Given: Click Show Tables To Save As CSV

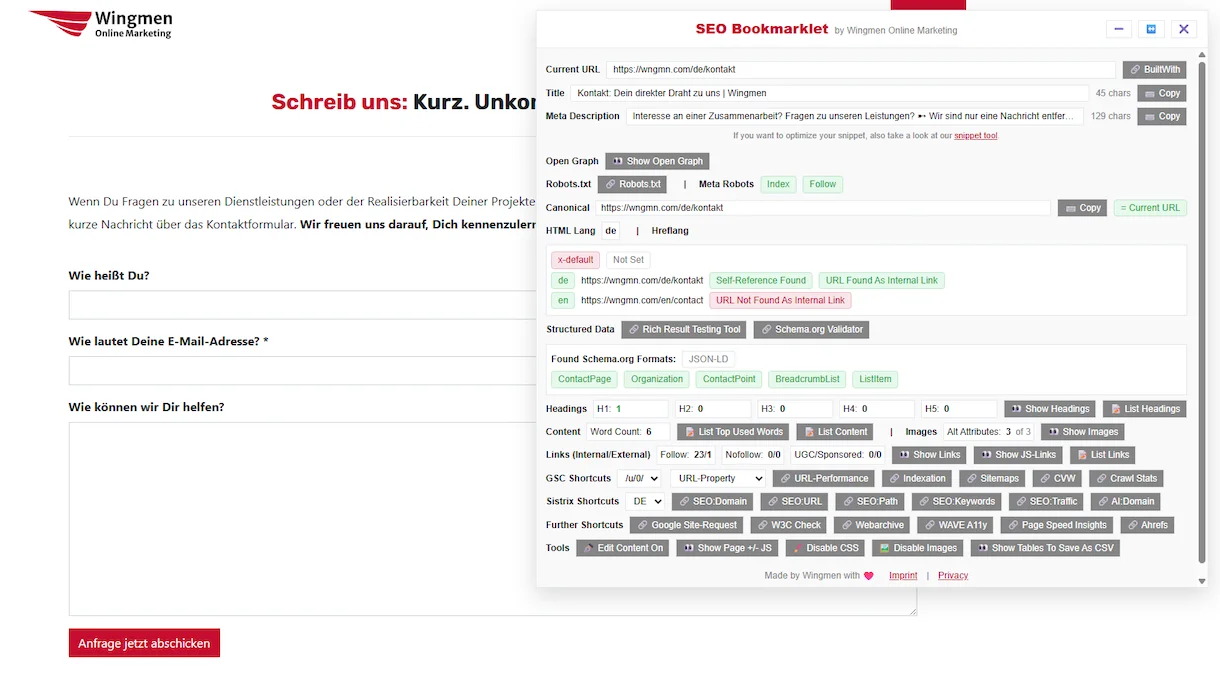Looking at the screenshot, I should tap(1045, 547).
